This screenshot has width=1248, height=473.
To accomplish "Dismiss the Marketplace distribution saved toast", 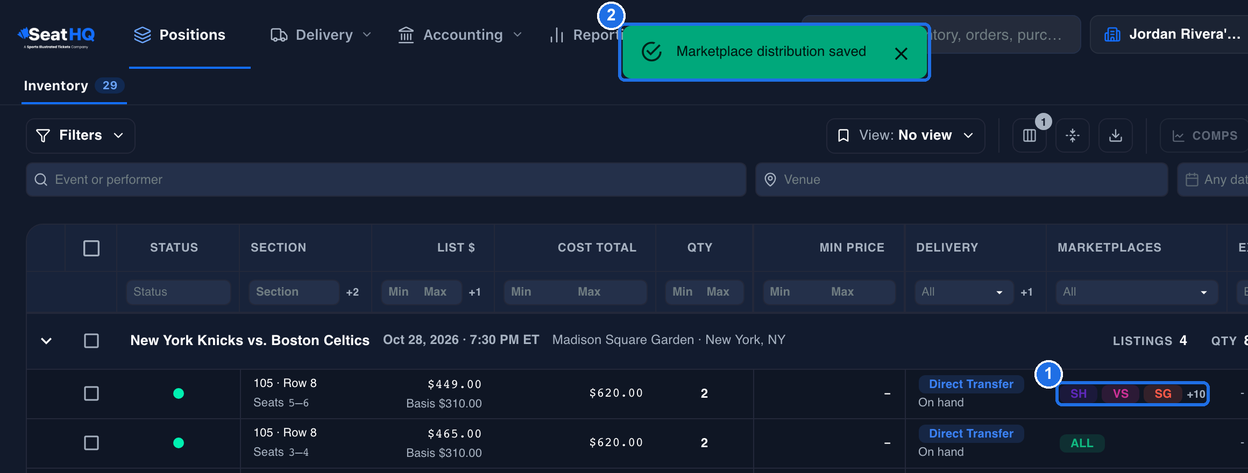I will click(901, 53).
